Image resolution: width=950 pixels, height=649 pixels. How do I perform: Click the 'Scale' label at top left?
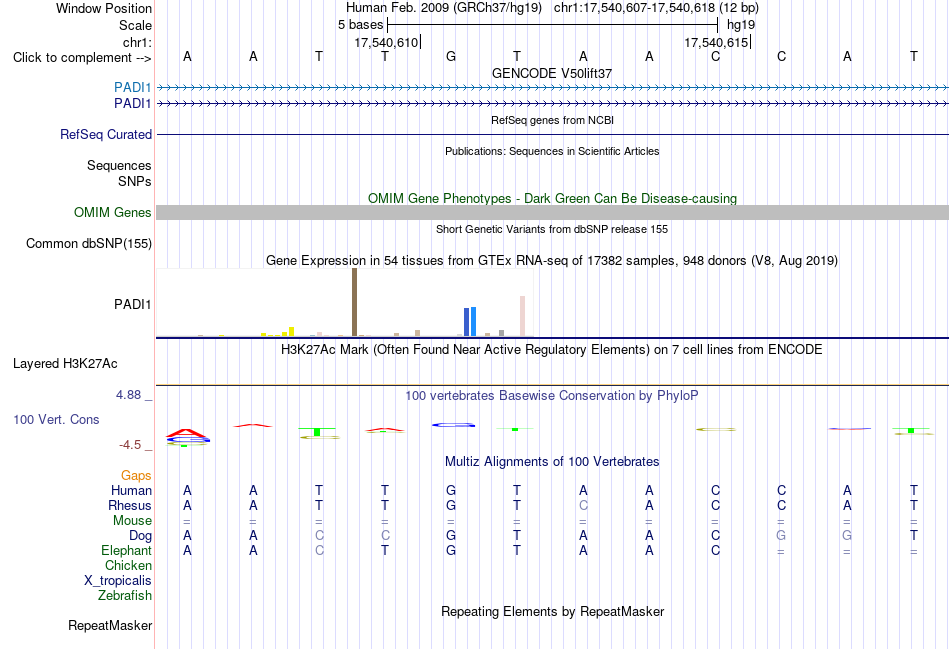click(135, 25)
